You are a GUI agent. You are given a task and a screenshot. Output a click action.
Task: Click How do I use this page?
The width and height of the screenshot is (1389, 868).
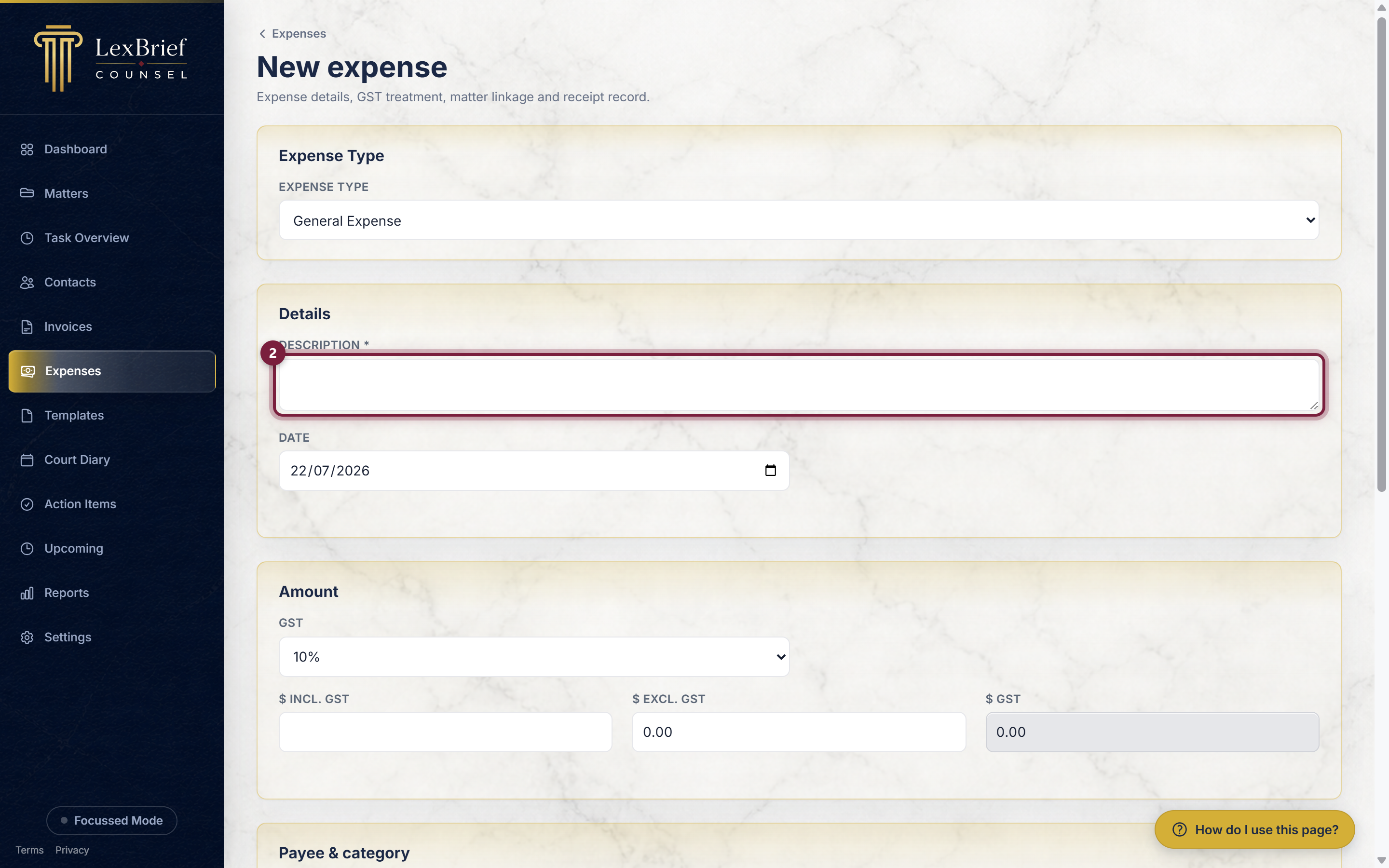click(x=1255, y=829)
